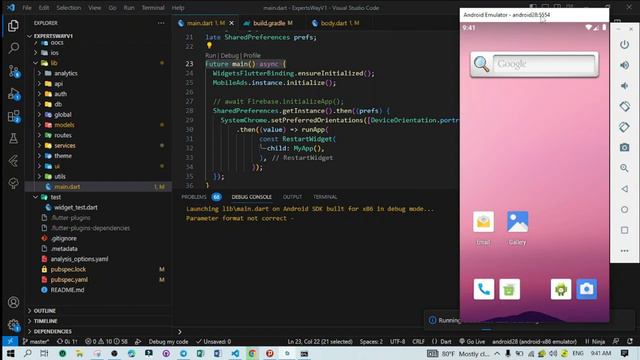Switch to the TERMINAL panel tab

pos(325,197)
